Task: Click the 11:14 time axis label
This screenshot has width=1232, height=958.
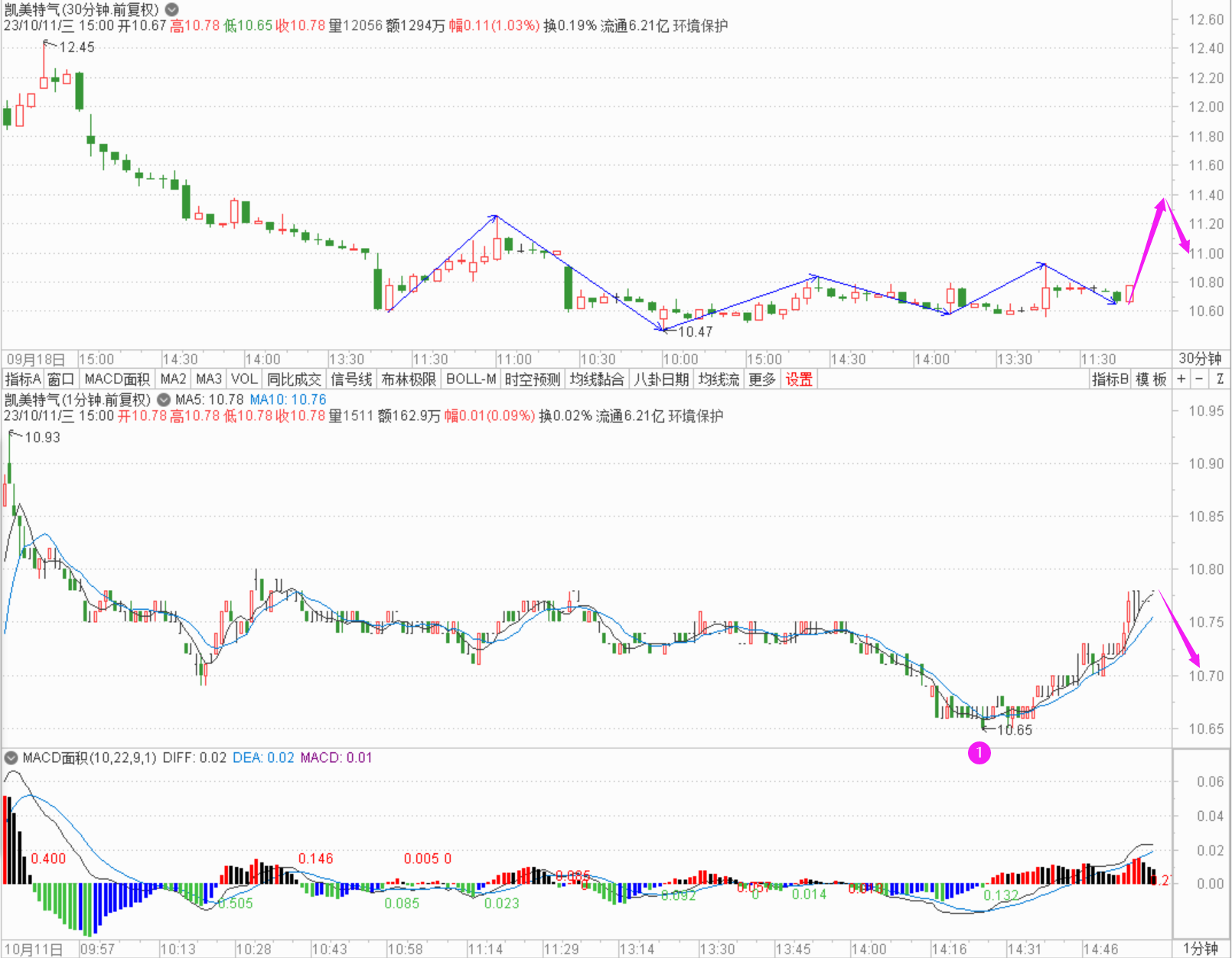Action: pos(485,950)
